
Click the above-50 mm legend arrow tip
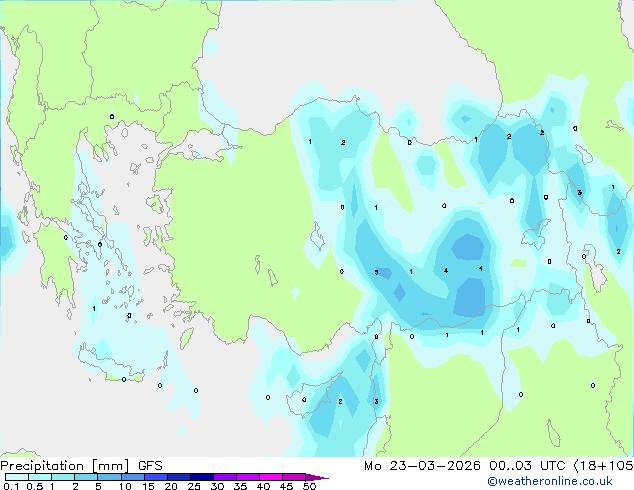tap(317, 477)
